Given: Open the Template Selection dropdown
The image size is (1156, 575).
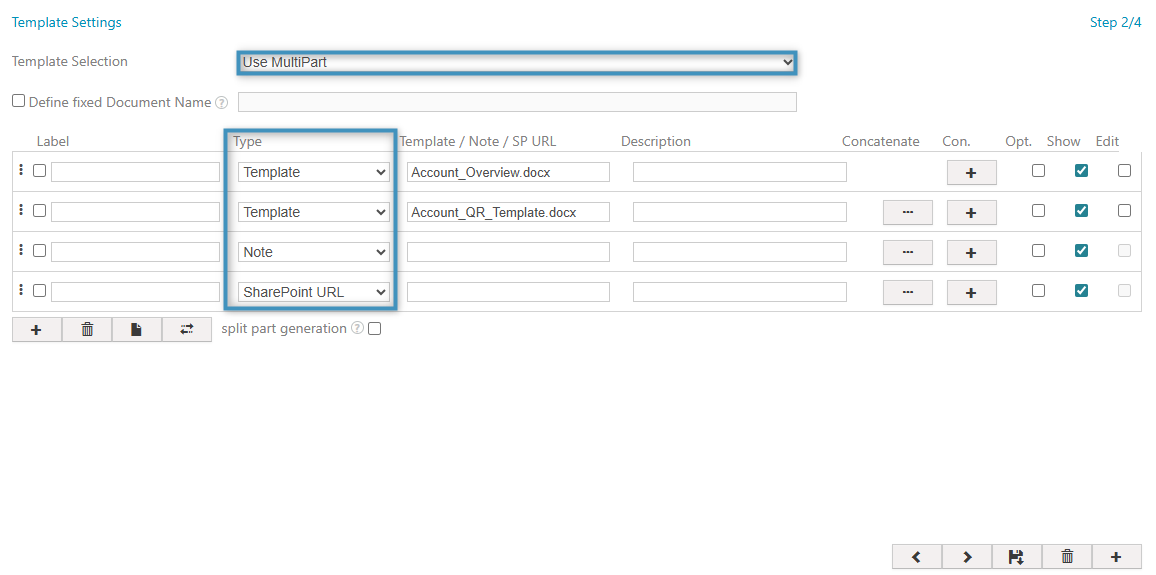Looking at the screenshot, I should pyautogui.click(x=517, y=62).
